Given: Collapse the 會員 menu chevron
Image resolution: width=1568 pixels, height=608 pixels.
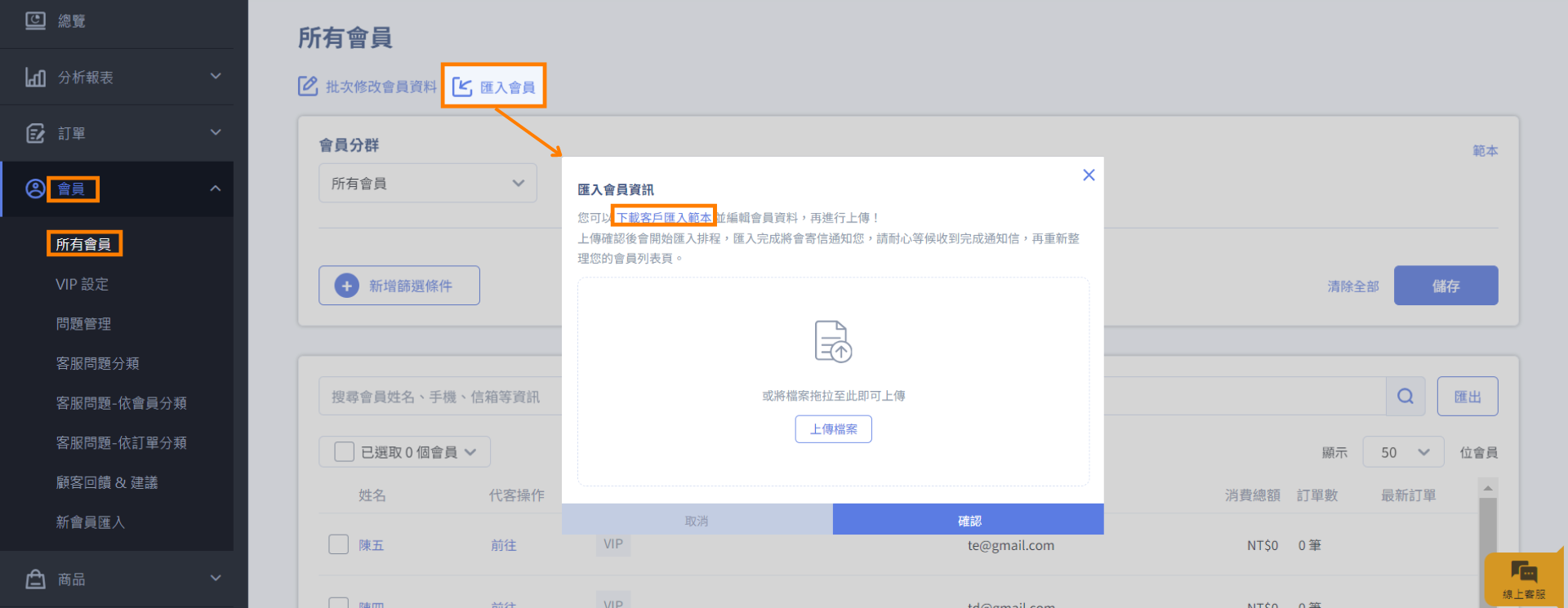Looking at the screenshot, I should [x=216, y=189].
